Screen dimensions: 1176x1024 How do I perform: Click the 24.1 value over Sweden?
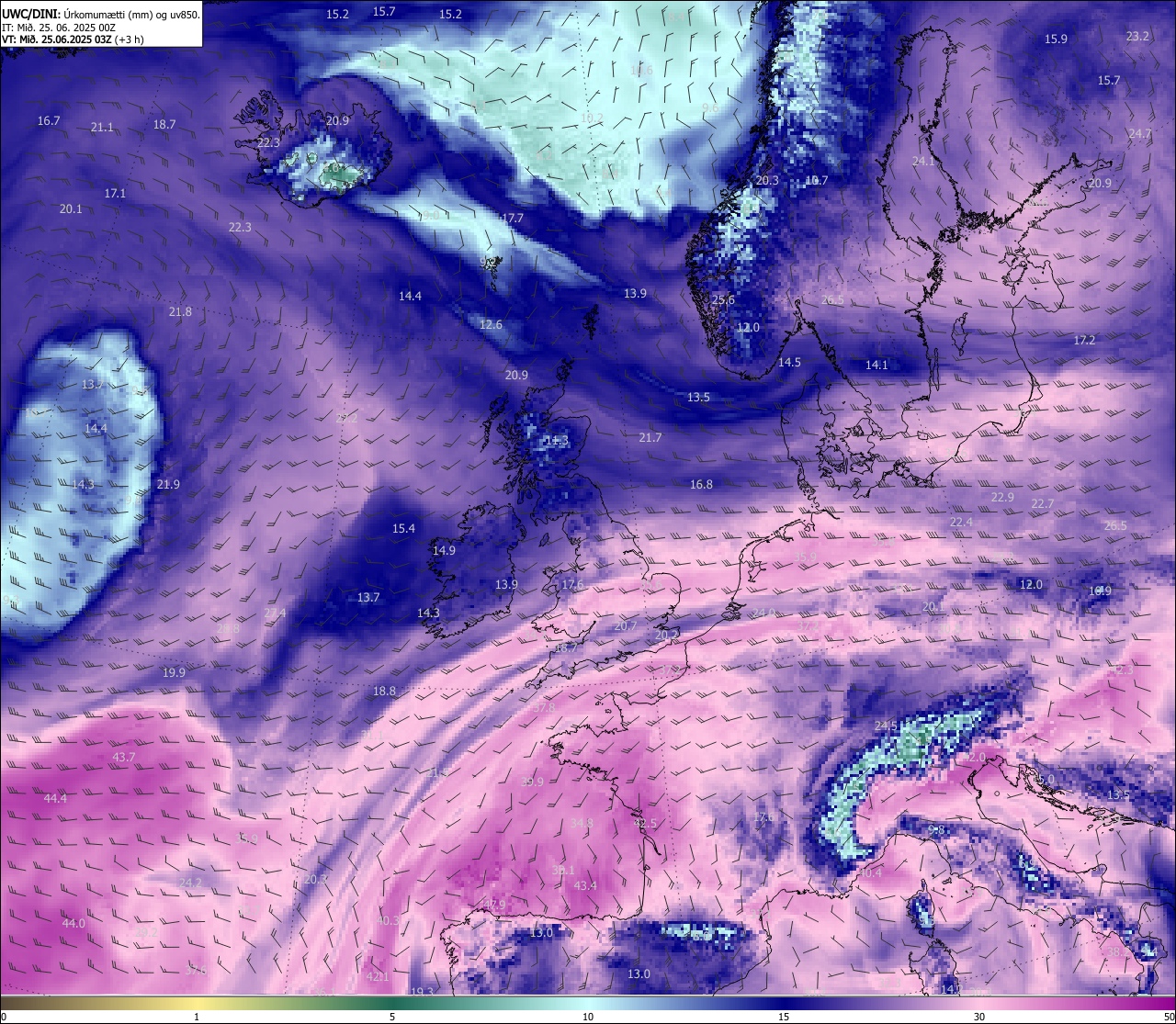923,162
